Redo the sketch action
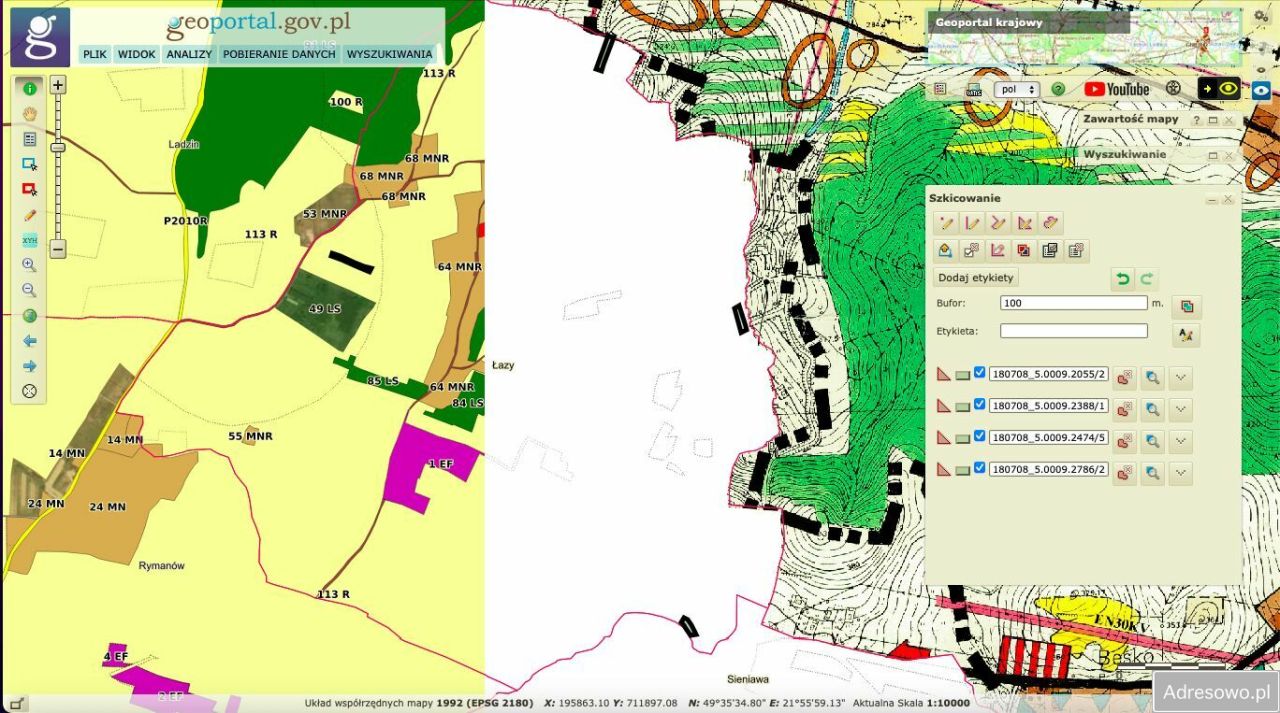Image resolution: width=1280 pixels, height=713 pixels. pyautogui.click(x=1147, y=279)
